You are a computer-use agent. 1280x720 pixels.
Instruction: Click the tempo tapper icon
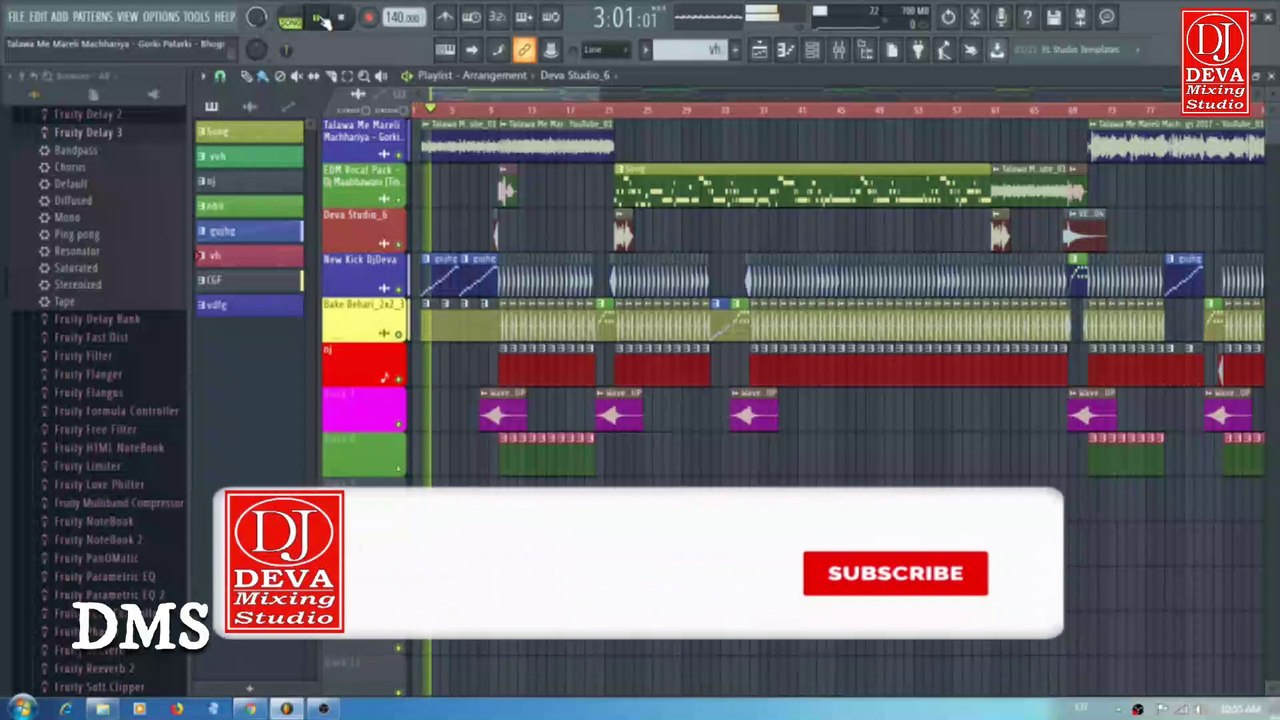[x=944, y=50]
